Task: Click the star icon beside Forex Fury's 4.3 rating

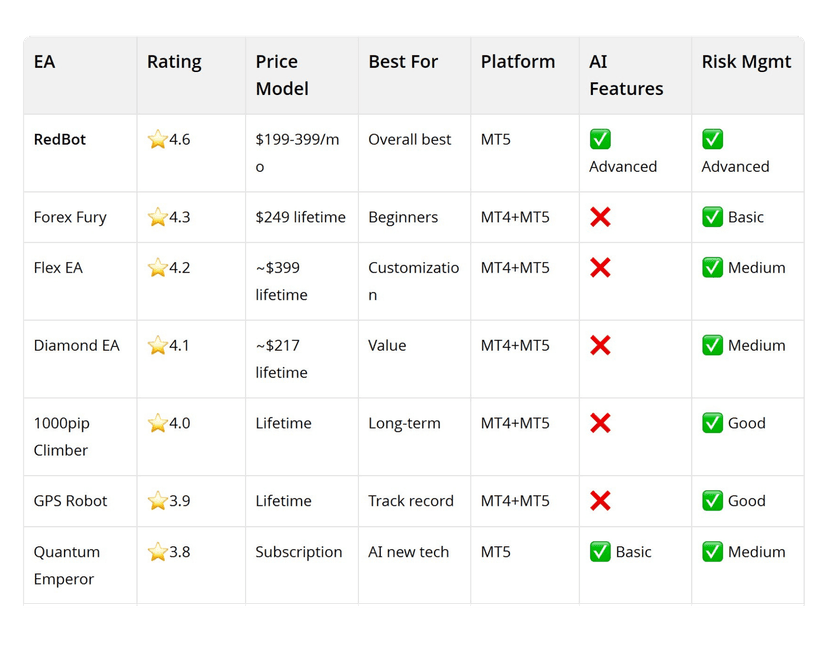Action: tap(157, 217)
